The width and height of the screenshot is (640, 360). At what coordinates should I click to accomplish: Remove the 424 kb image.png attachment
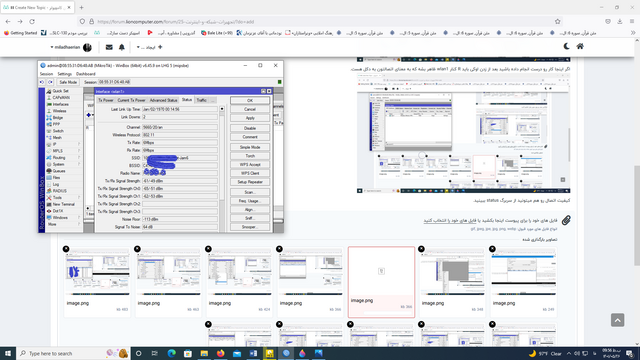tap(208, 249)
